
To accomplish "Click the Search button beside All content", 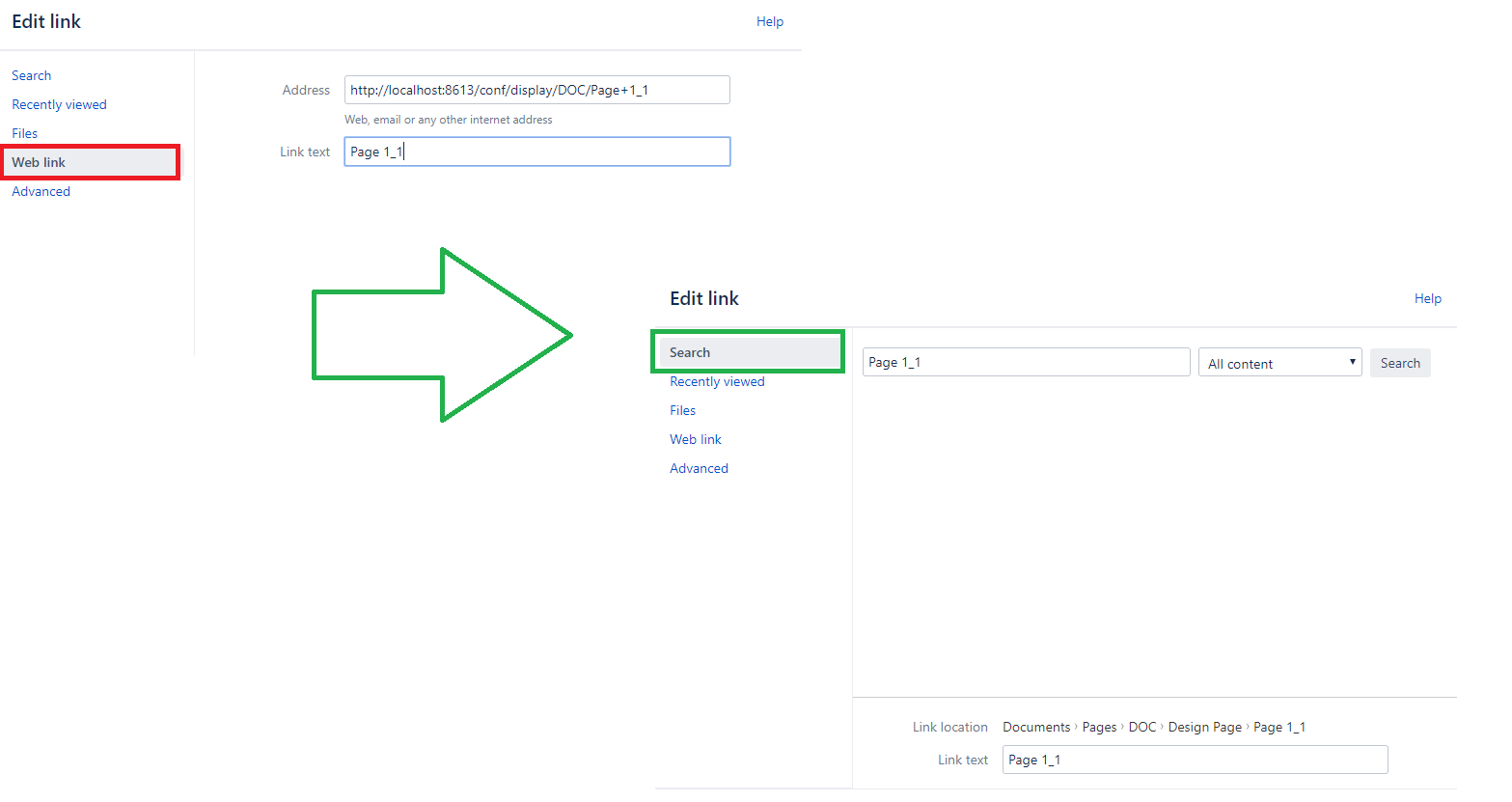I will point(1400,363).
